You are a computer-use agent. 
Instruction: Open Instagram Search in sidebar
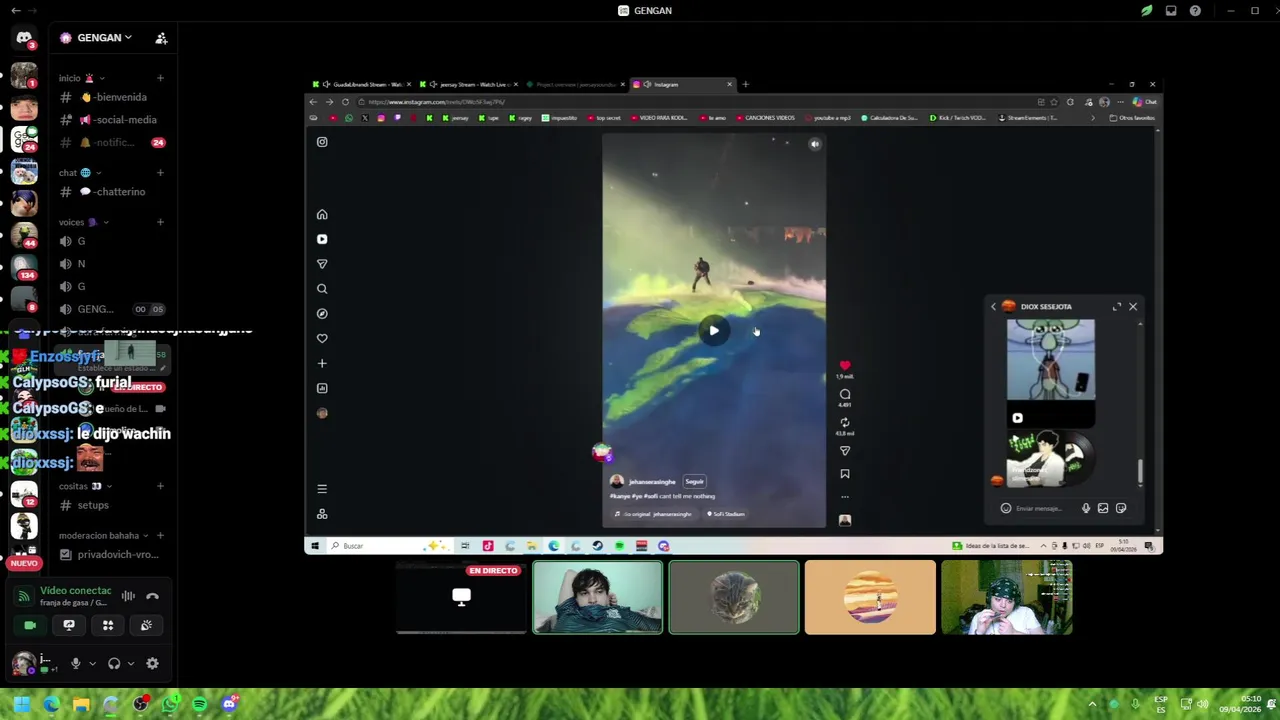(x=322, y=289)
